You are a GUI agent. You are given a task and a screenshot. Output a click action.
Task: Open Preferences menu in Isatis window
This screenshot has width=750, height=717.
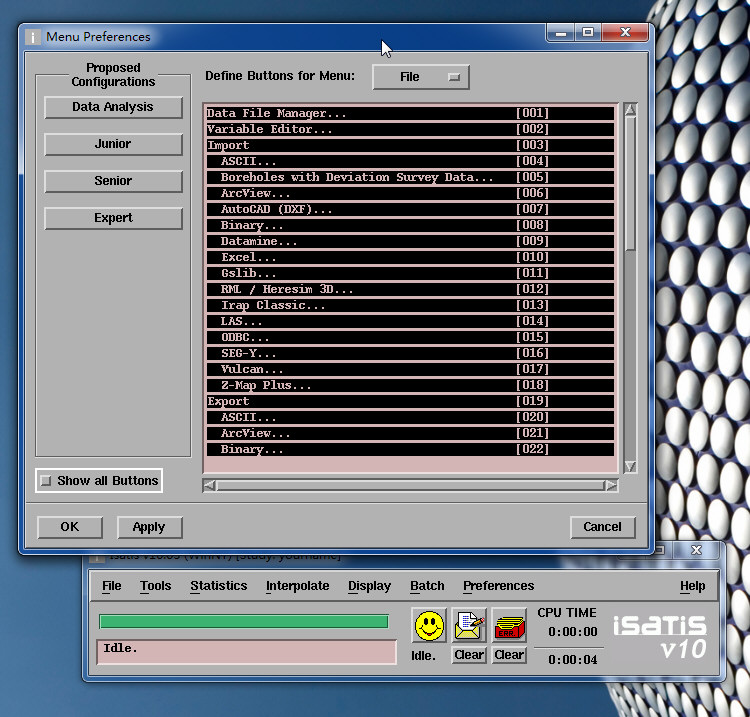point(498,585)
